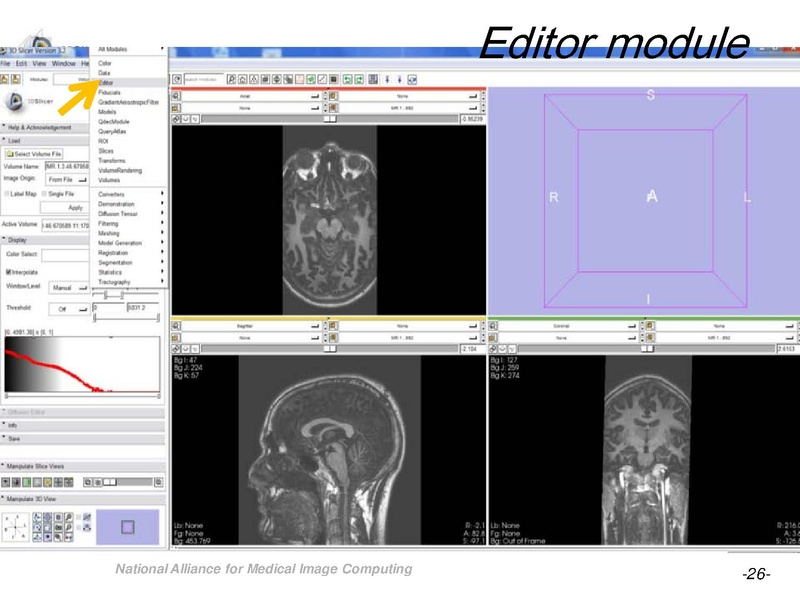800x600 pixels.
Task: Click the camera snapshot icon in 3D controls
Action: tap(58, 528)
